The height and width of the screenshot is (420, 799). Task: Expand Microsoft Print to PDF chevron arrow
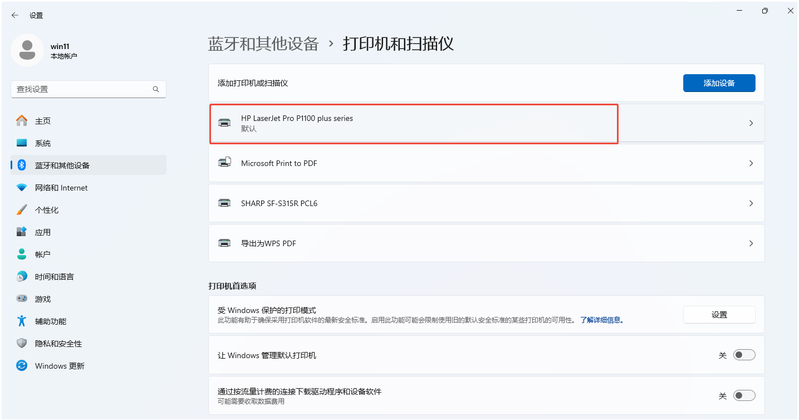751,163
